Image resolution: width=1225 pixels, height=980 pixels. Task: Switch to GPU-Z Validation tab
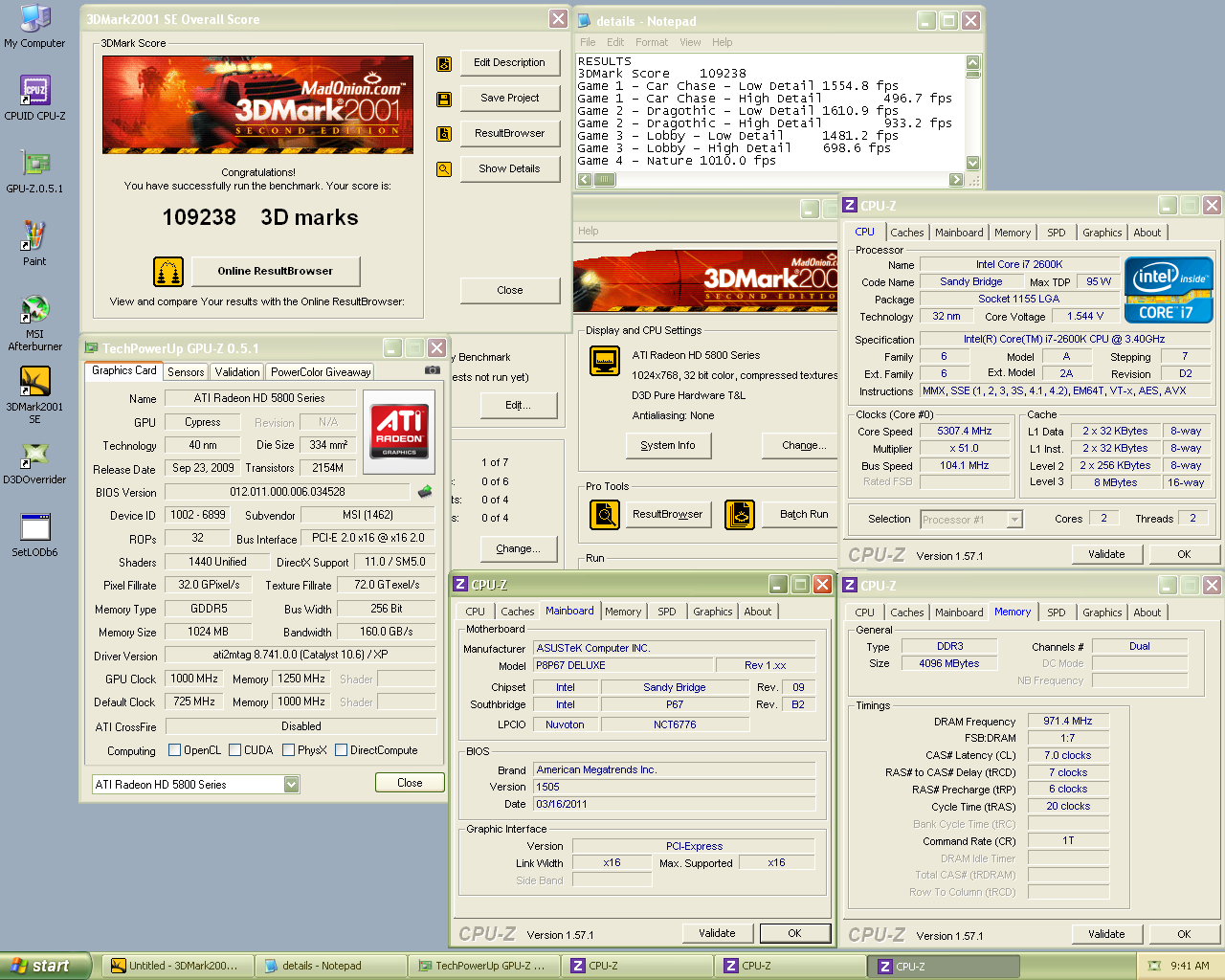point(237,372)
